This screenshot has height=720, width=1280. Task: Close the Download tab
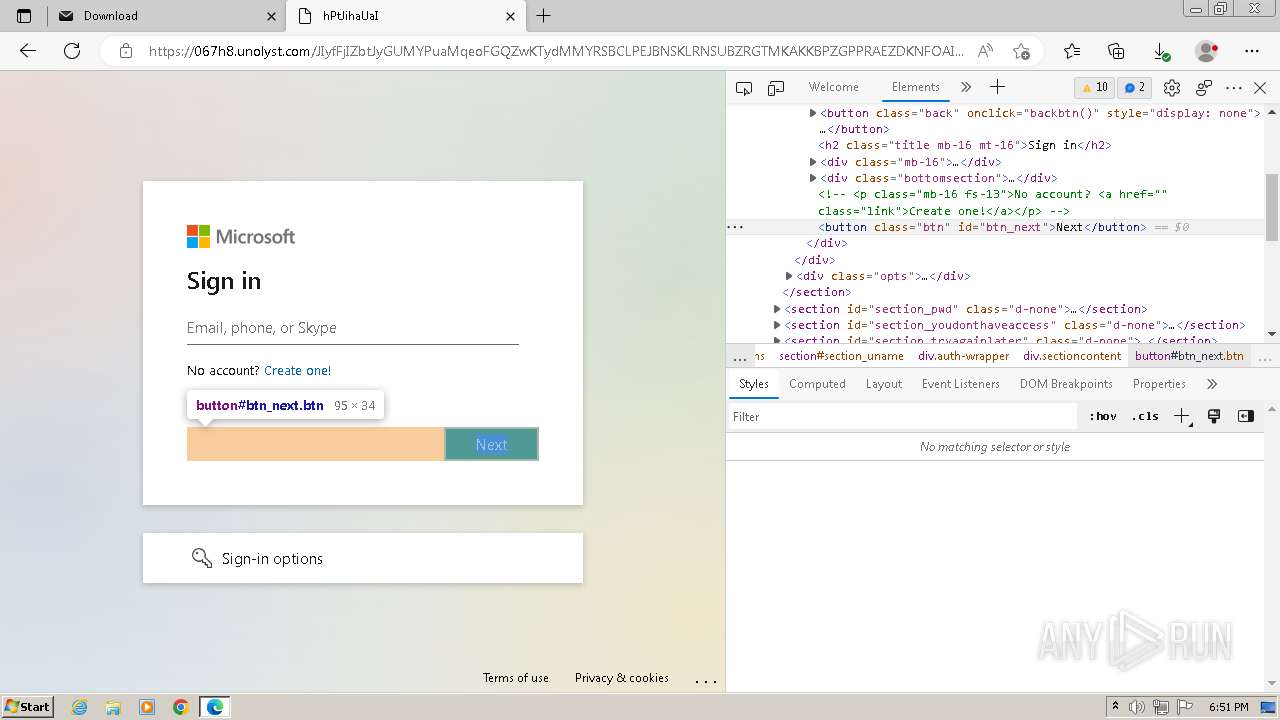click(271, 16)
